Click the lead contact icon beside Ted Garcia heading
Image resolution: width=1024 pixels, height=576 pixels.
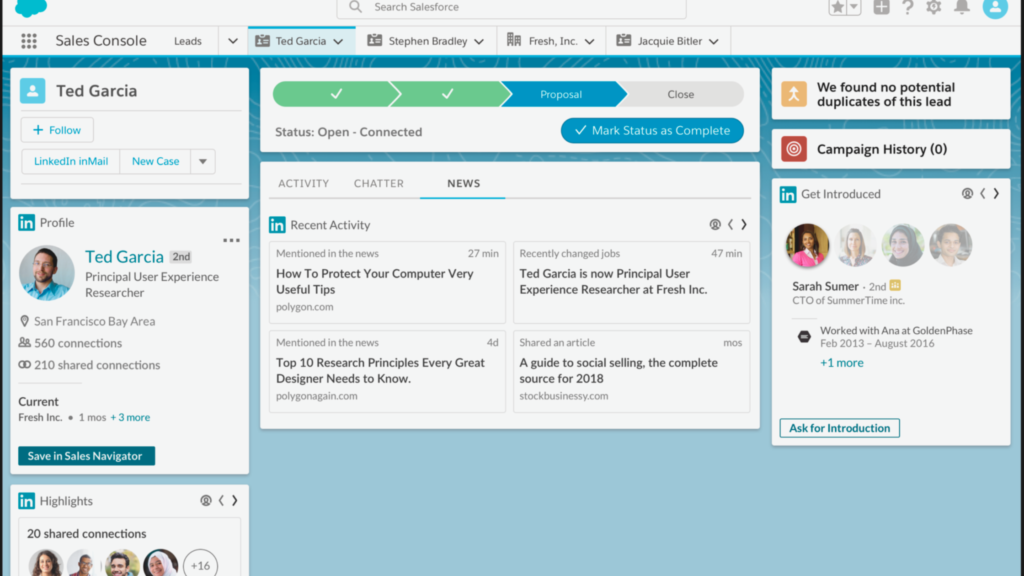(x=33, y=91)
